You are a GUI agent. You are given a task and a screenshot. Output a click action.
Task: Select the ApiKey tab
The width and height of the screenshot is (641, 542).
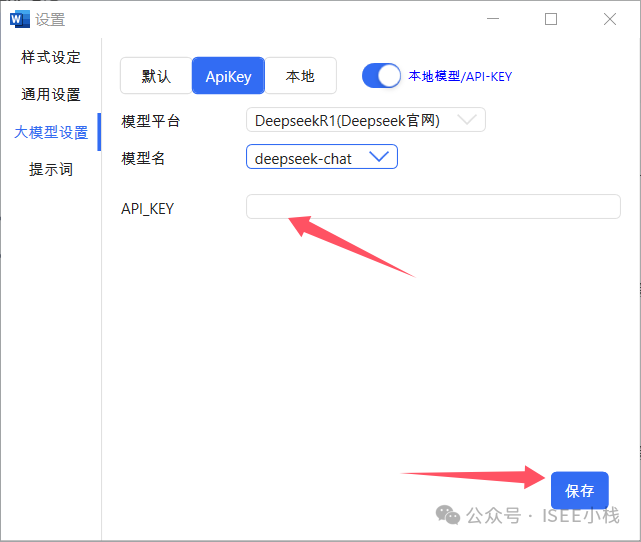pyautogui.click(x=229, y=76)
